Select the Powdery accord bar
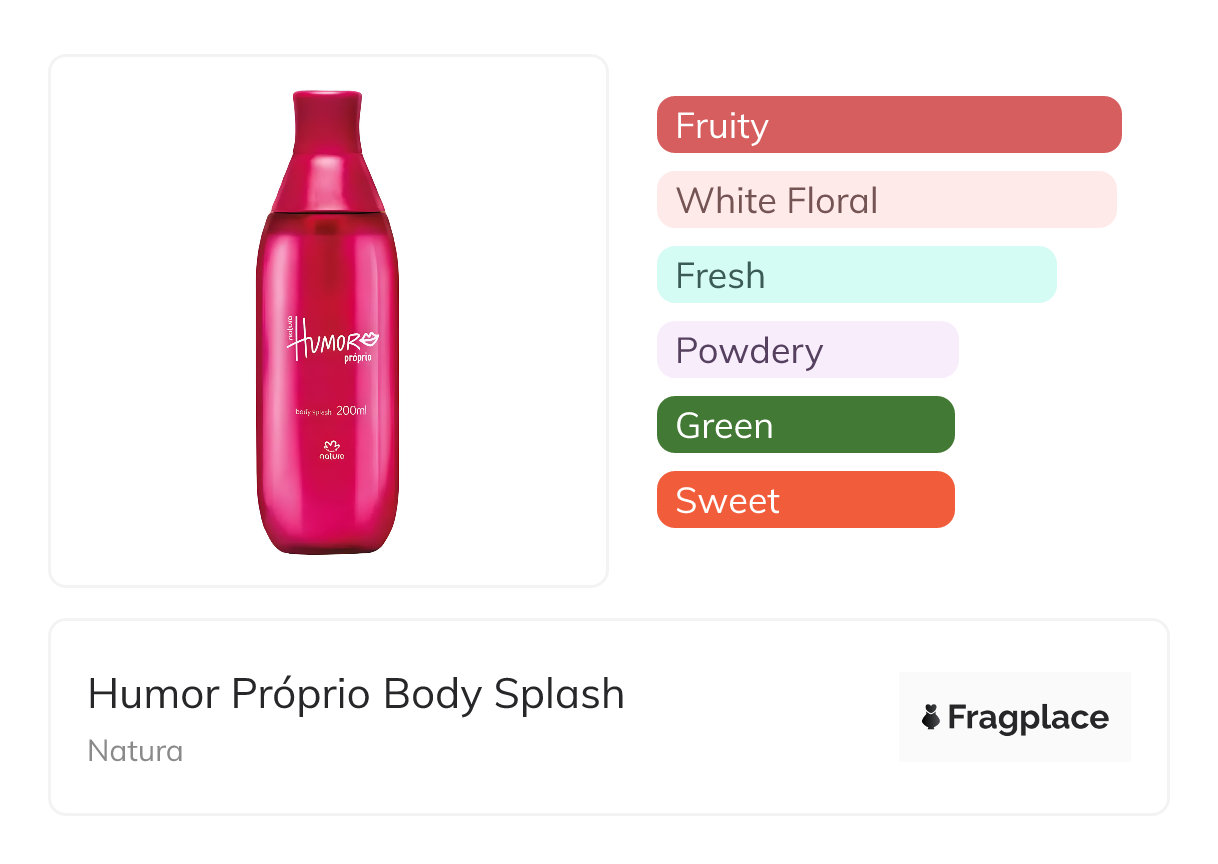 [807, 350]
